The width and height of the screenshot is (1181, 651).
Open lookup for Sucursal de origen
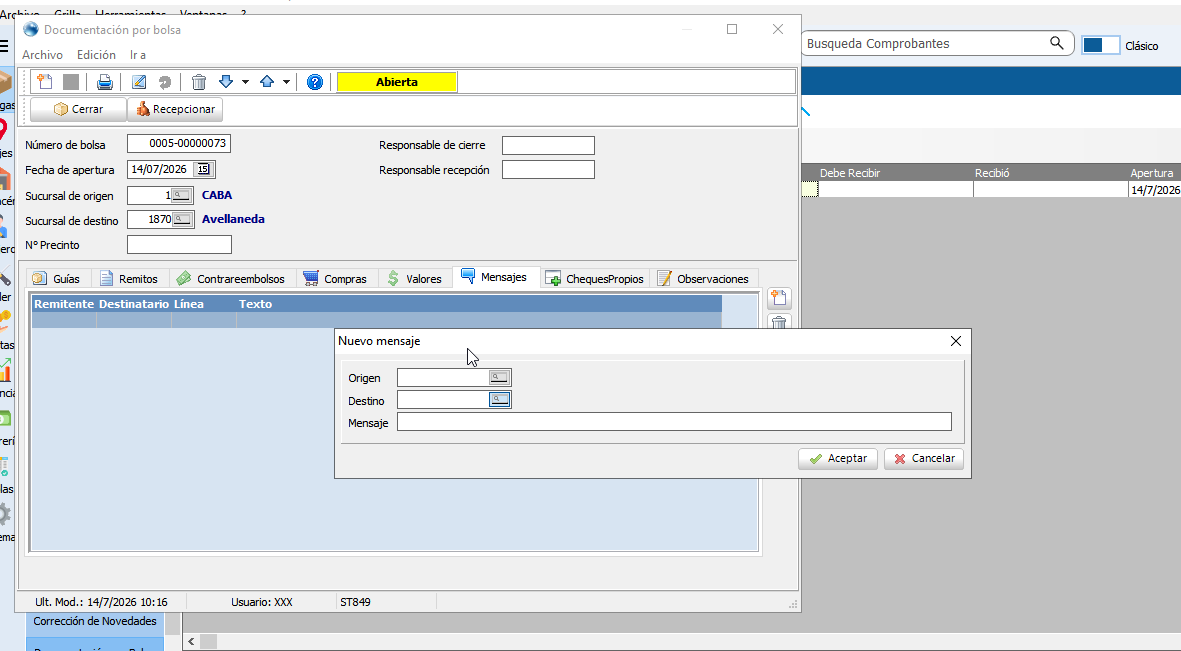pyautogui.click(x=181, y=196)
